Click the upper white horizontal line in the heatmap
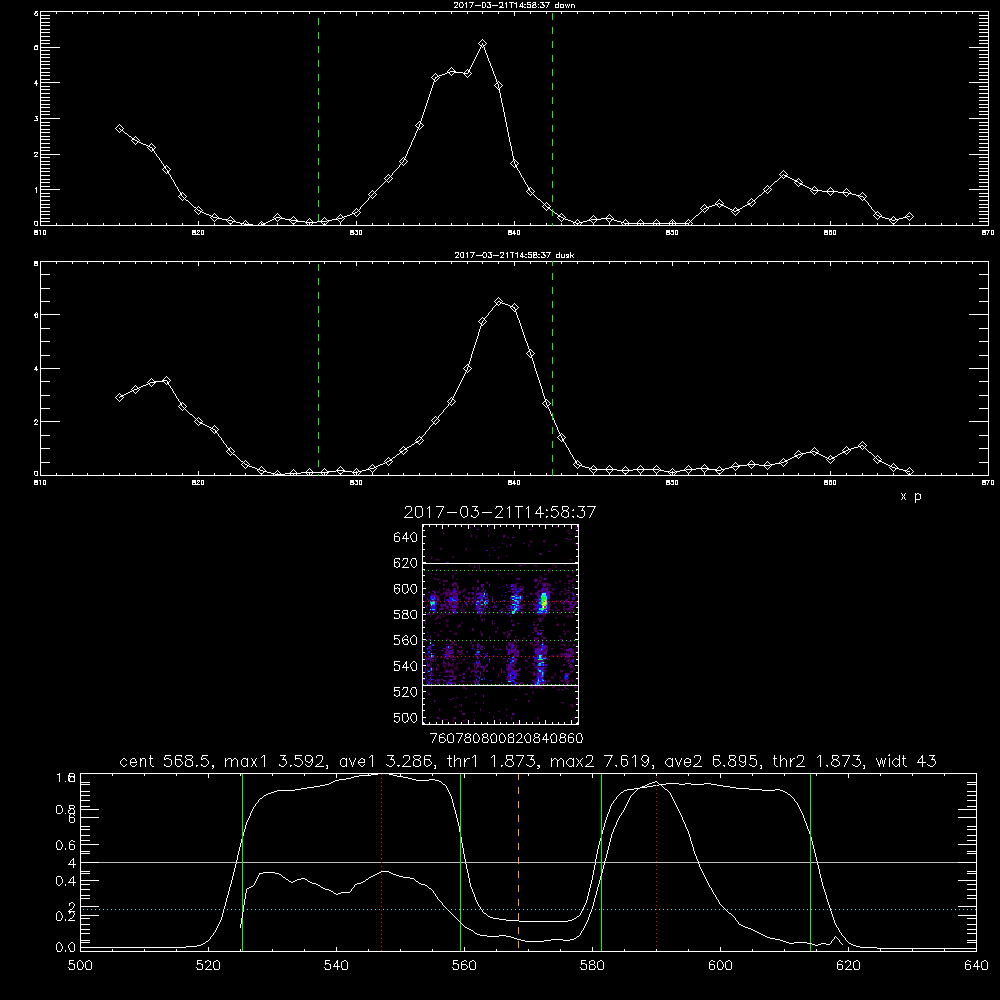 (x=500, y=563)
